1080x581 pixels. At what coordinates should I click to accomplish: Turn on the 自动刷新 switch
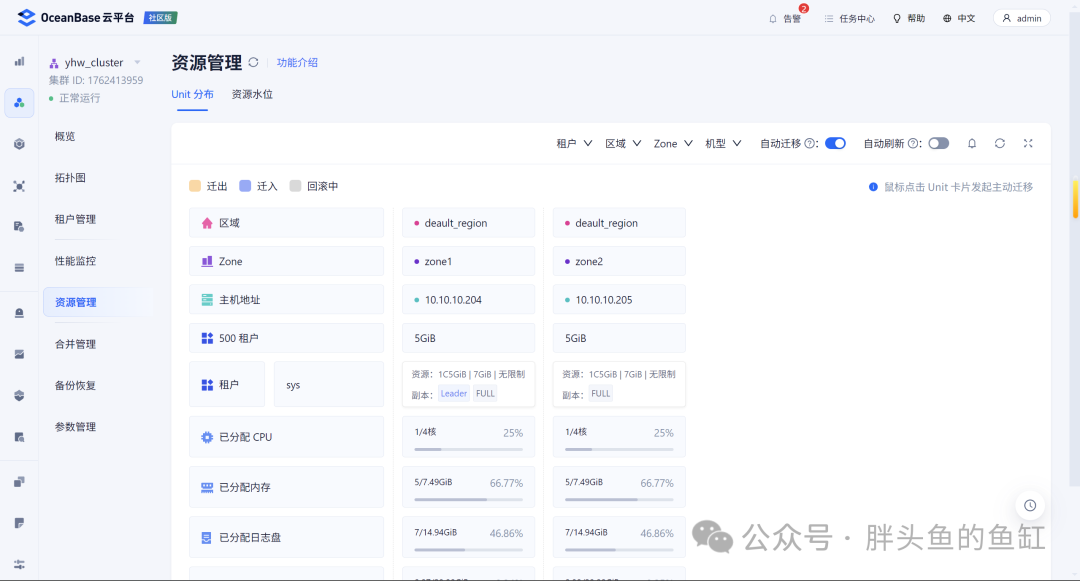click(x=939, y=143)
